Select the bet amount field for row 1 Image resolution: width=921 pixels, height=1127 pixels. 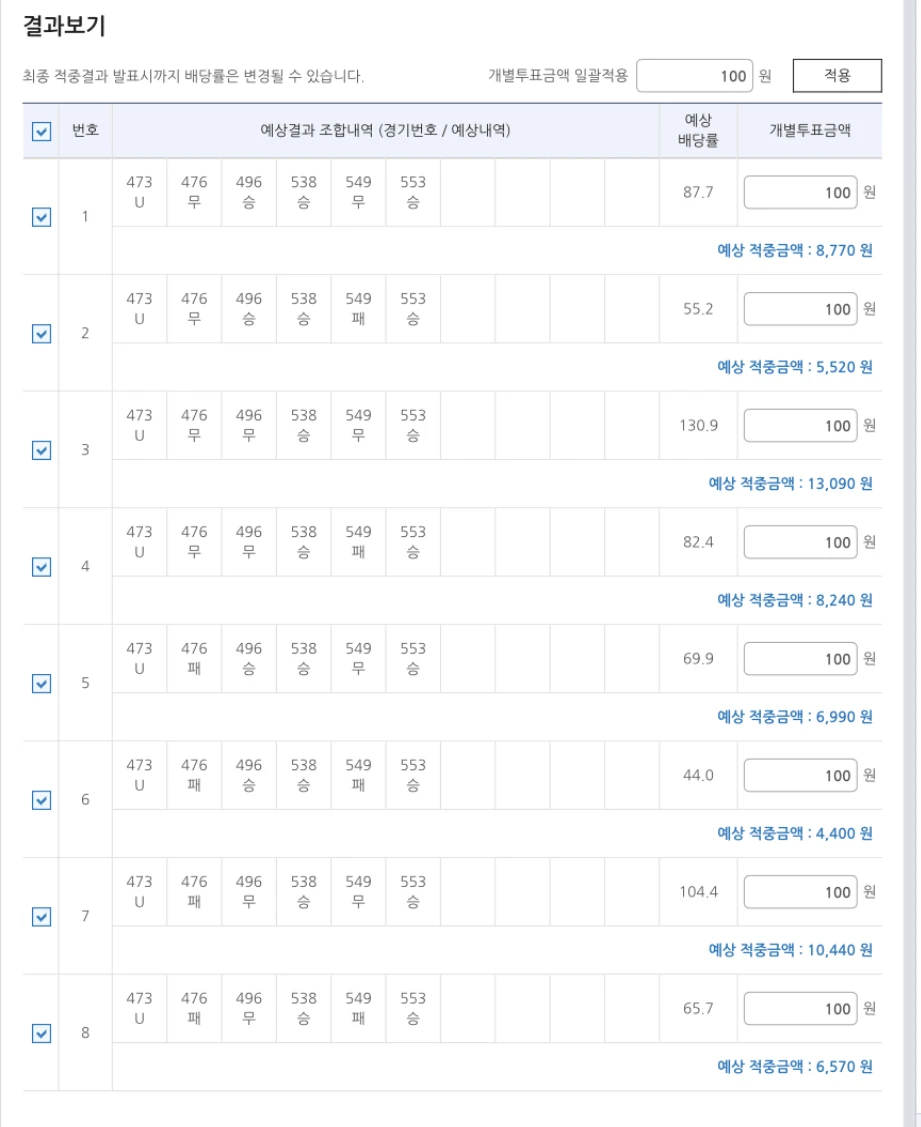tap(800, 194)
